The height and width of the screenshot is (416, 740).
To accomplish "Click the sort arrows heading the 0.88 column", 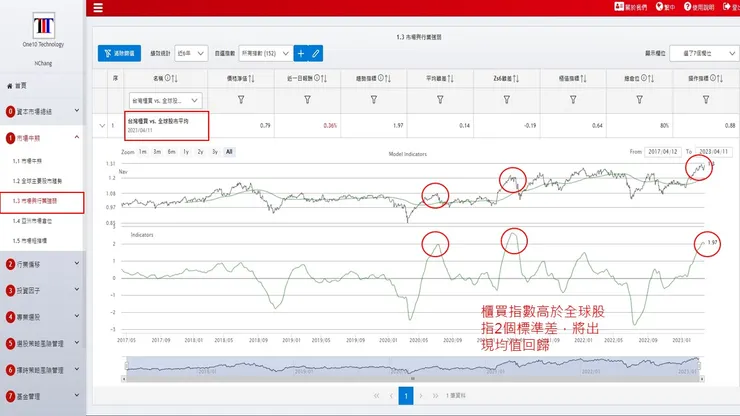I will [x=720, y=78].
